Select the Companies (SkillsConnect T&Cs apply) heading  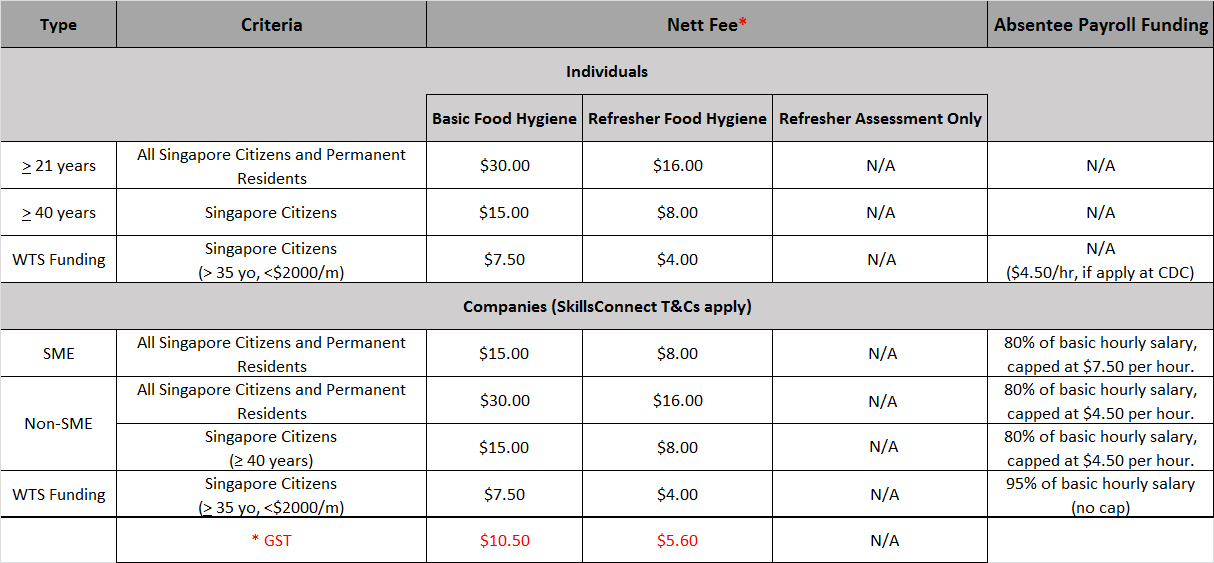(606, 306)
